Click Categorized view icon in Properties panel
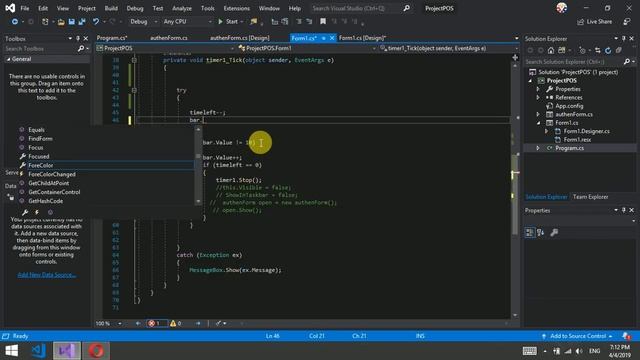This screenshot has width=640, height=360. (529, 233)
